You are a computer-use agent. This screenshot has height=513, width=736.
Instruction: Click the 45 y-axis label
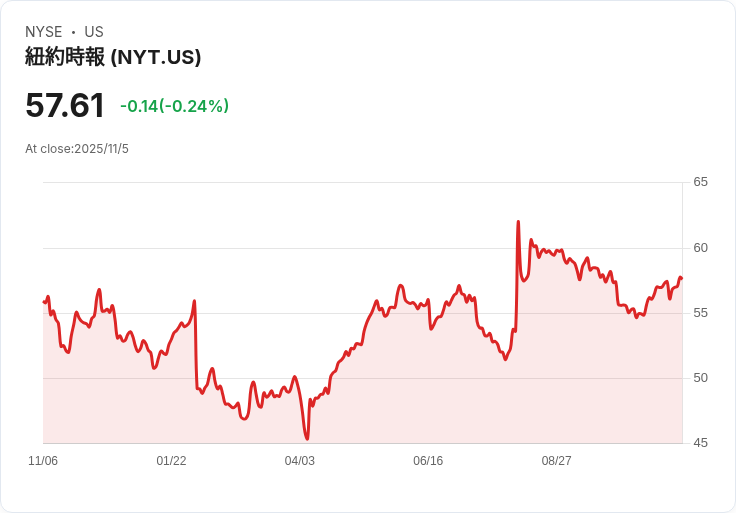coord(700,443)
